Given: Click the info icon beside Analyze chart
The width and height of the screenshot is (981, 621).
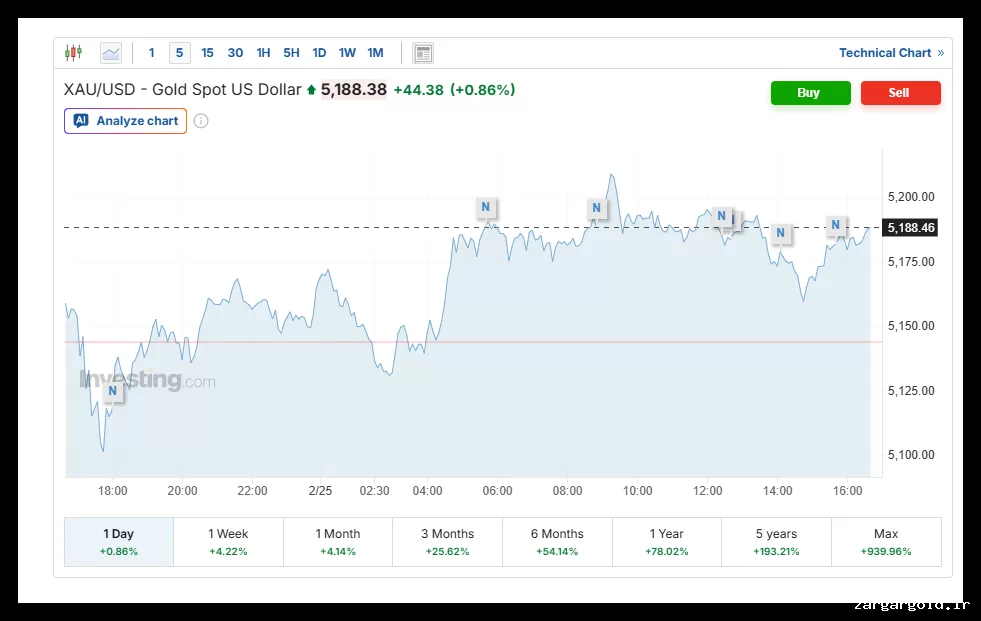Looking at the screenshot, I should (x=201, y=121).
